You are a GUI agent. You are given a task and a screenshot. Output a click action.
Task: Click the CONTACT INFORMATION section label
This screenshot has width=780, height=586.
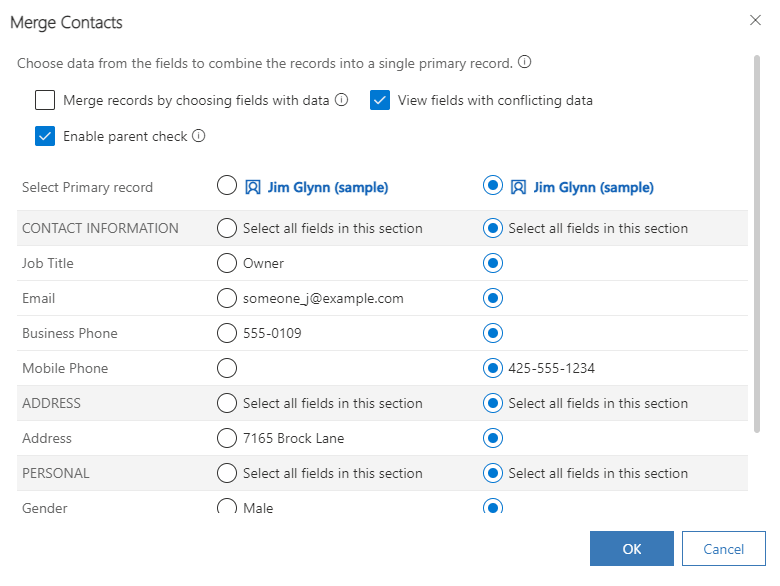[x=100, y=228]
